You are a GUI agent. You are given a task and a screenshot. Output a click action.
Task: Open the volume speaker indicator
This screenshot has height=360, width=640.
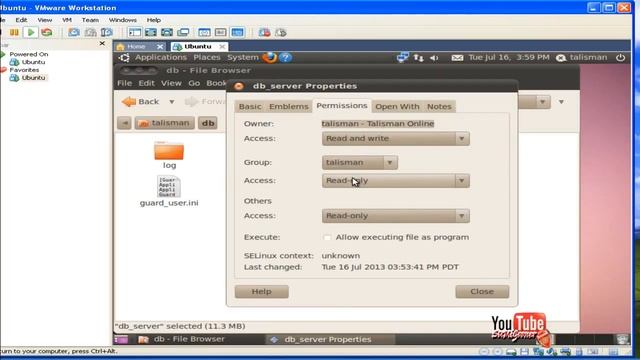coord(434,58)
